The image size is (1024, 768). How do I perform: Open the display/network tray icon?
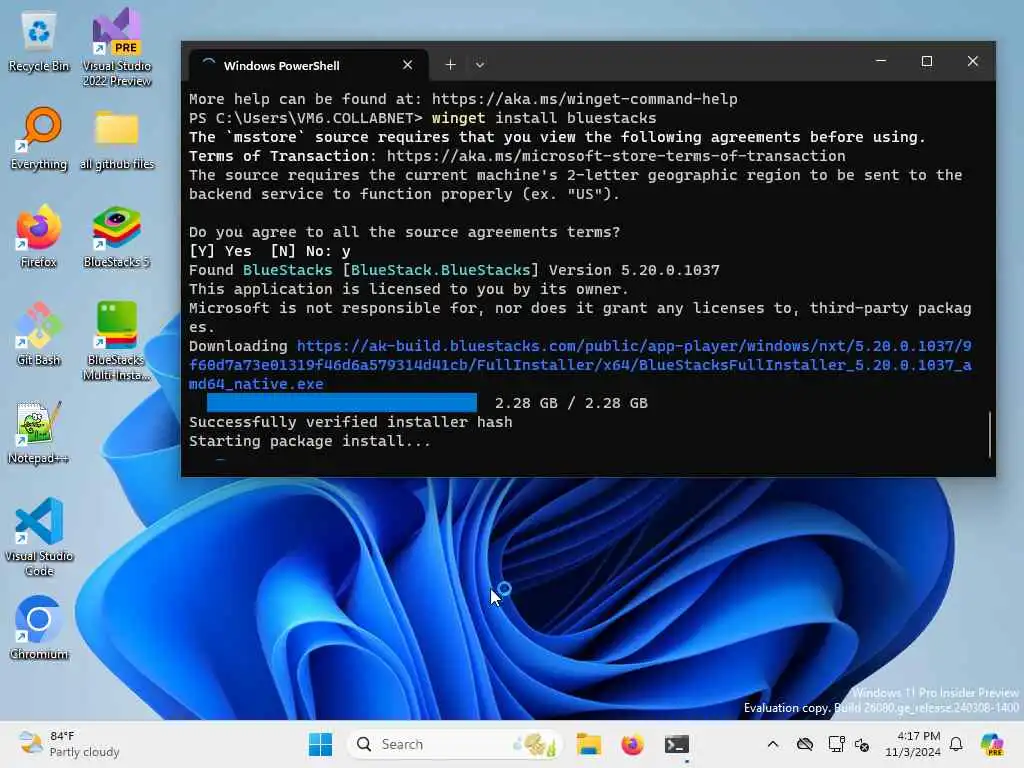click(x=836, y=744)
